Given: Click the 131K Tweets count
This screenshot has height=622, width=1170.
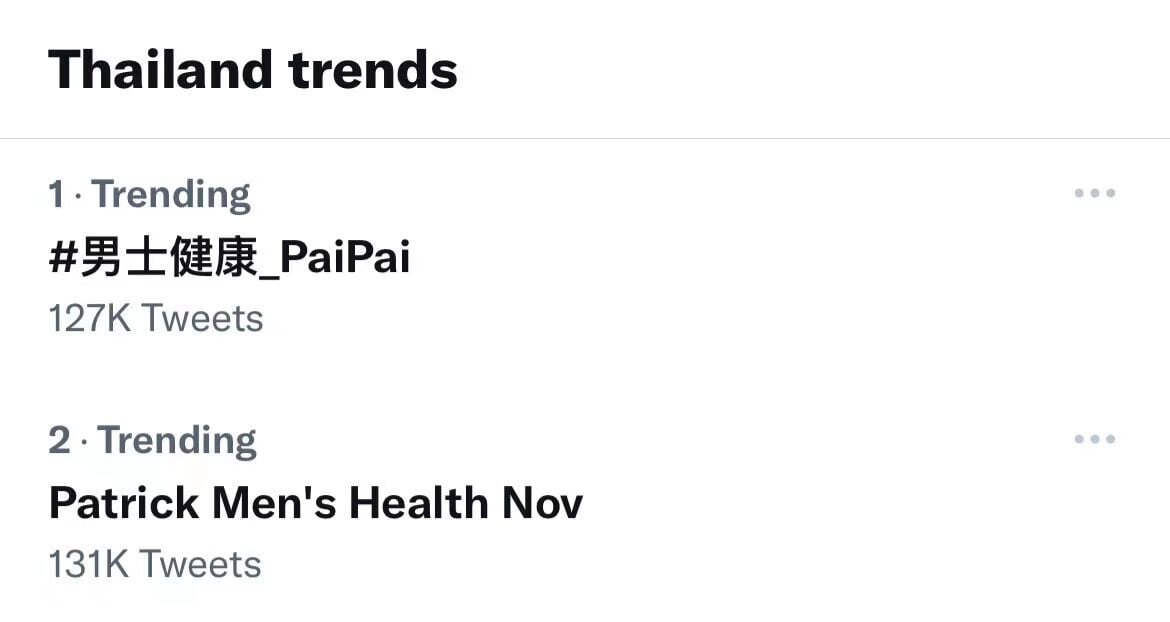Looking at the screenshot, I should pos(155,565).
